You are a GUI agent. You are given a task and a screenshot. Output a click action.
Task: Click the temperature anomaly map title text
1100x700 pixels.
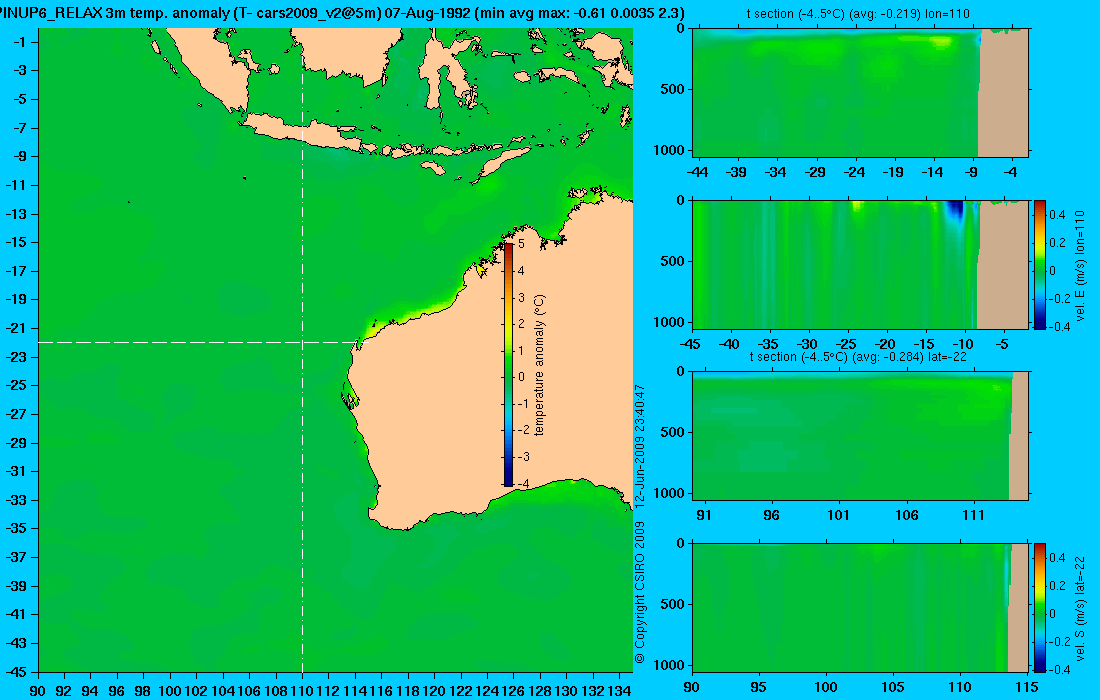click(x=342, y=13)
